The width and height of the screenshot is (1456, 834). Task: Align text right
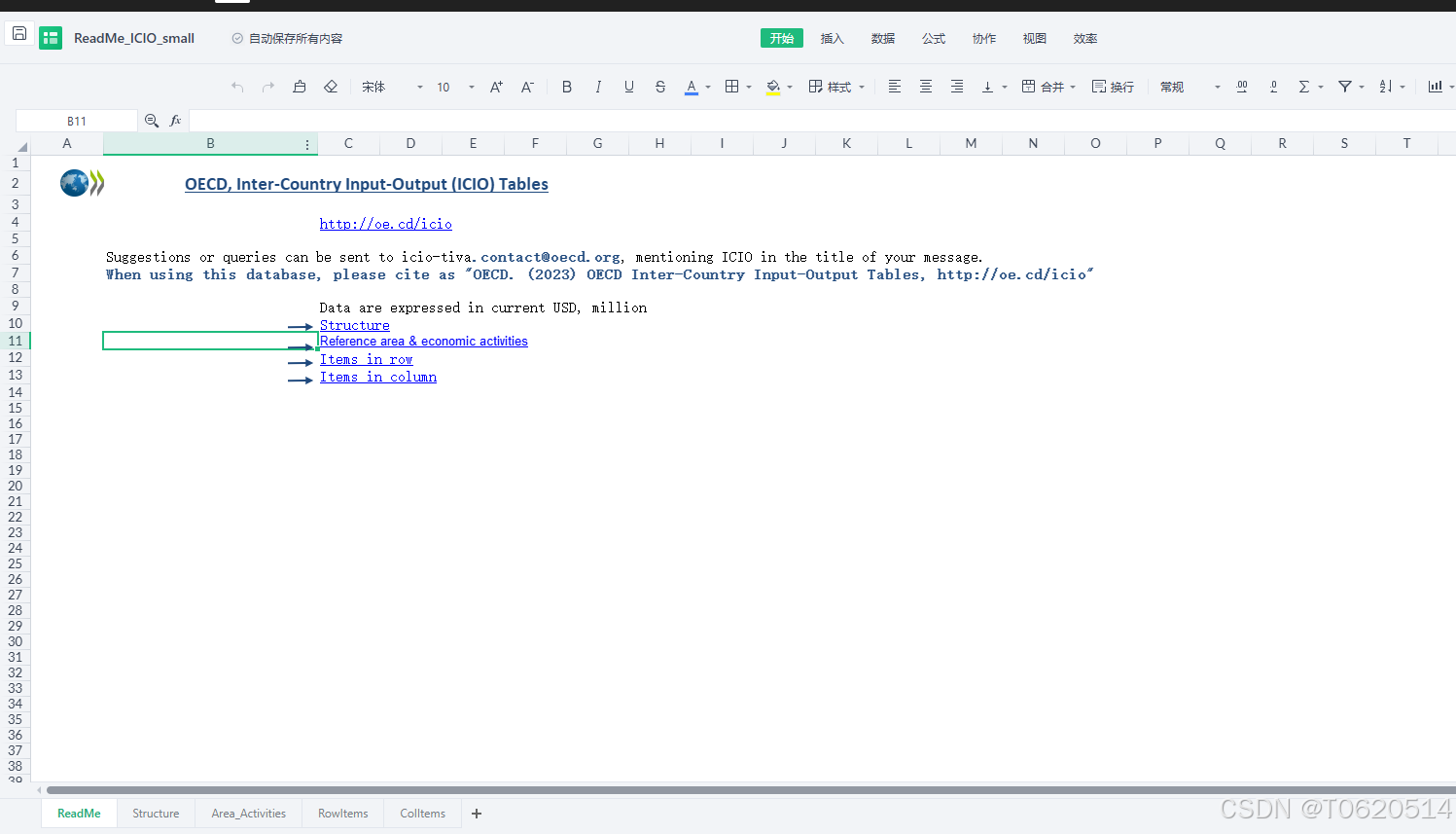point(957,87)
